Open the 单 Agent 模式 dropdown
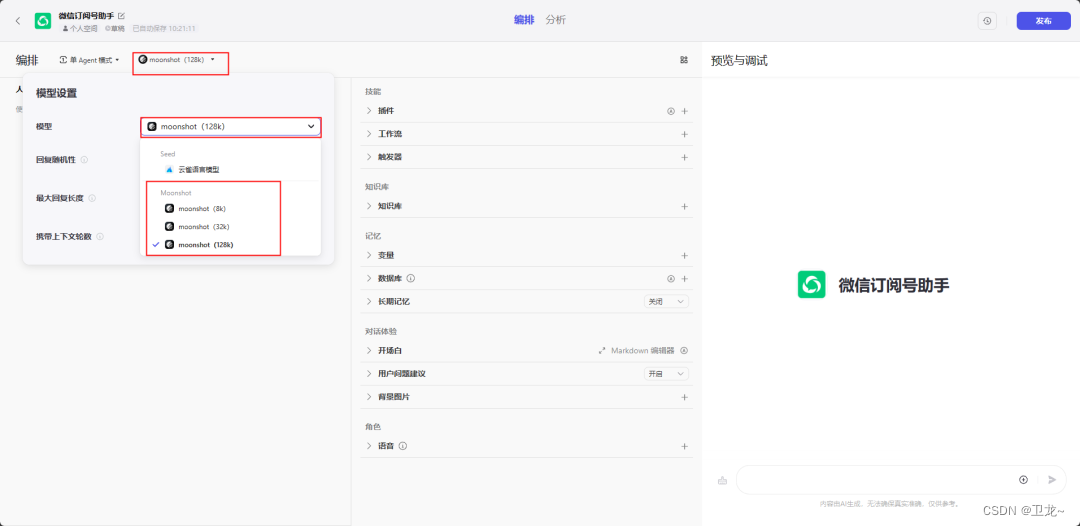The width and height of the screenshot is (1080, 526). pyautogui.click(x=90, y=60)
